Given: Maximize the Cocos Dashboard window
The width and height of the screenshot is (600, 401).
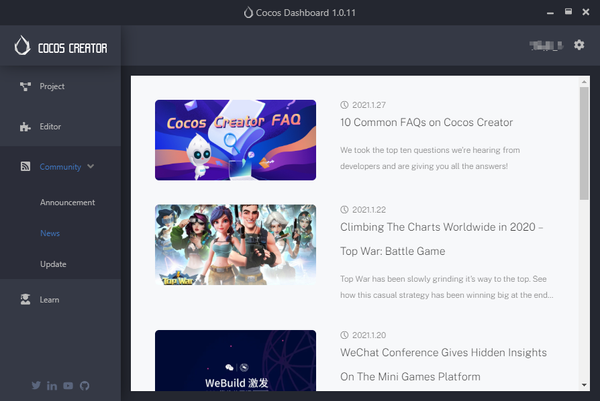Looking at the screenshot, I should pyautogui.click(x=568, y=12).
